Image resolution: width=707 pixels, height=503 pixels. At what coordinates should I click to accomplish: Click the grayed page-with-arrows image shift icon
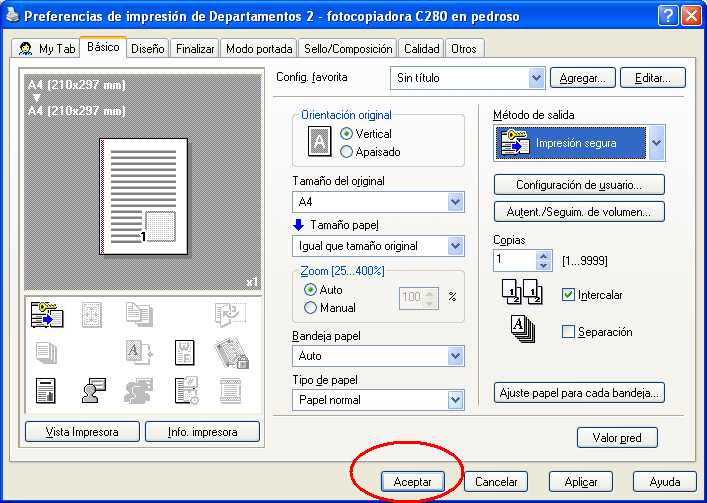pos(92,314)
